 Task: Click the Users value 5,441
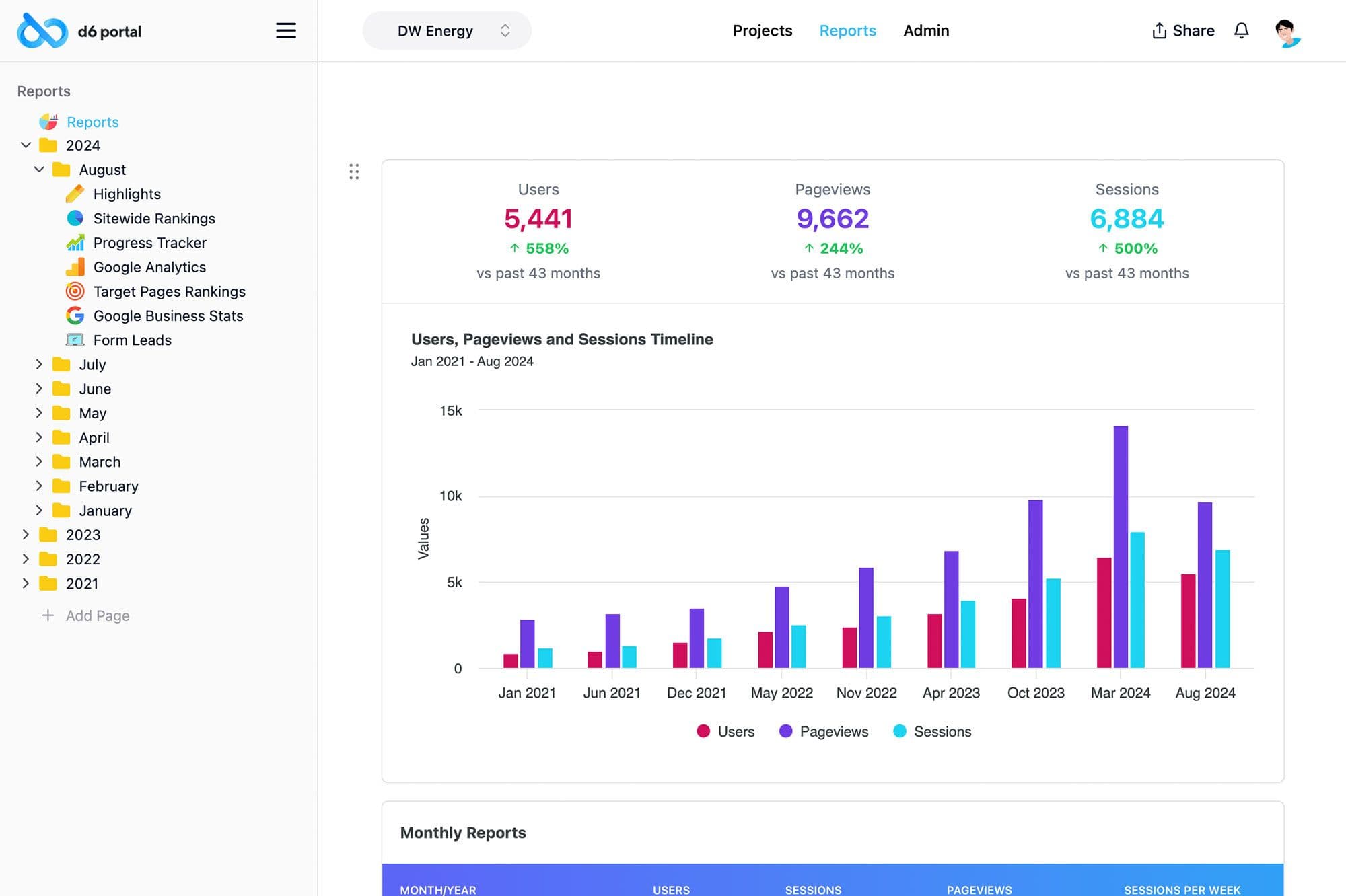[538, 219]
